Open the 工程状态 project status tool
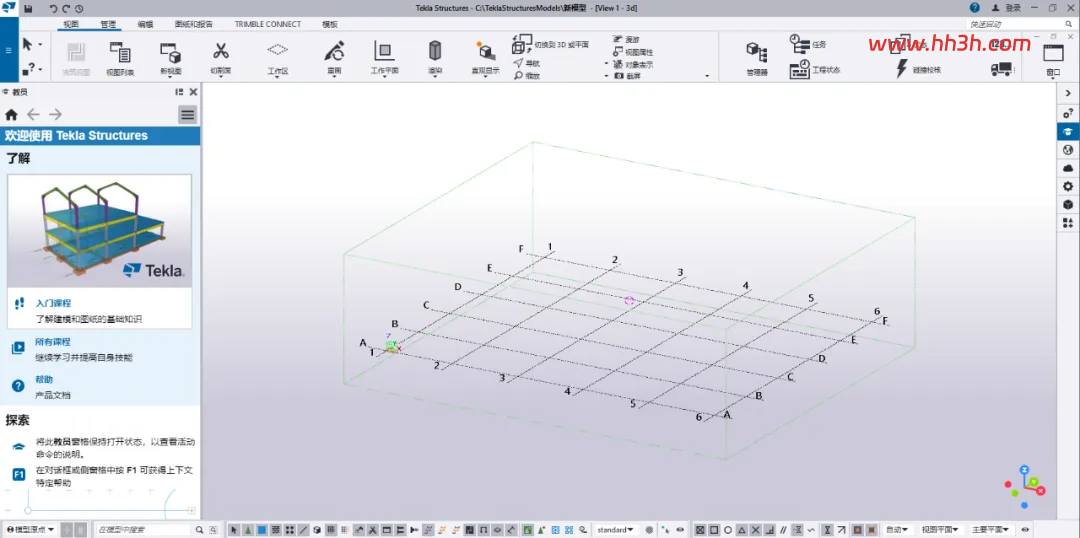Image resolution: width=1080 pixels, height=538 pixels. point(815,70)
